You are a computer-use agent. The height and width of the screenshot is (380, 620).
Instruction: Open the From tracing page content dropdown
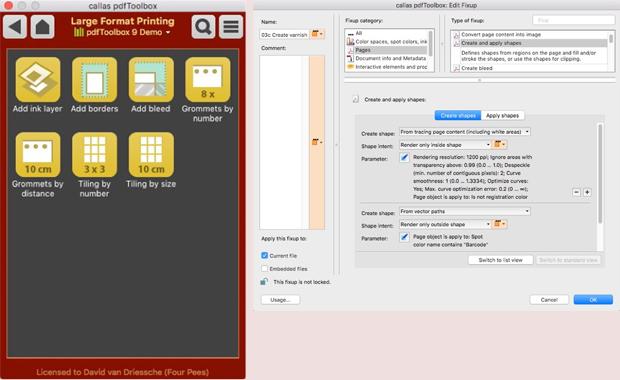coord(465,132)
